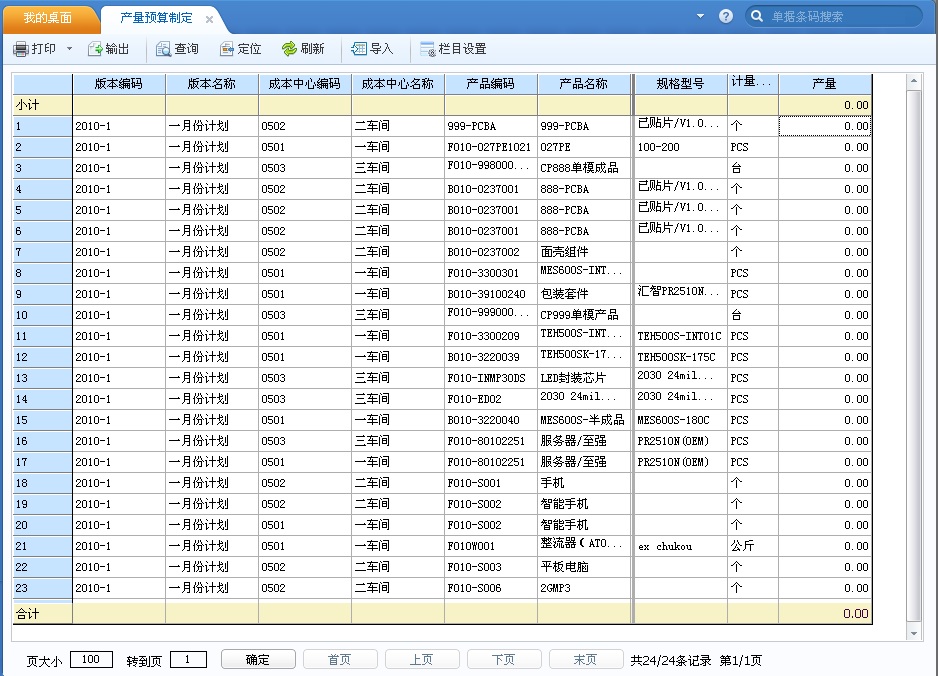Screen dimensions: 938x676
Task: Click the 产品名称 column header
Action: click(x=584, y=84)
